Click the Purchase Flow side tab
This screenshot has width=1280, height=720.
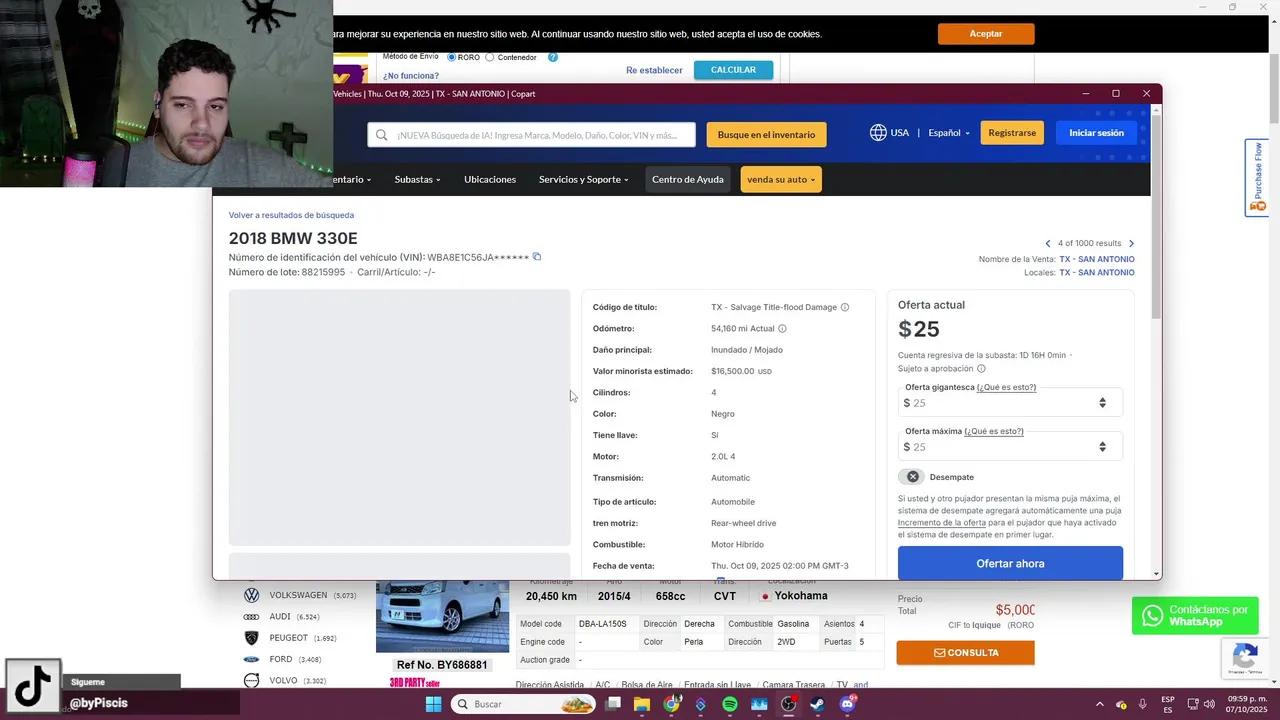(1257, 177)
